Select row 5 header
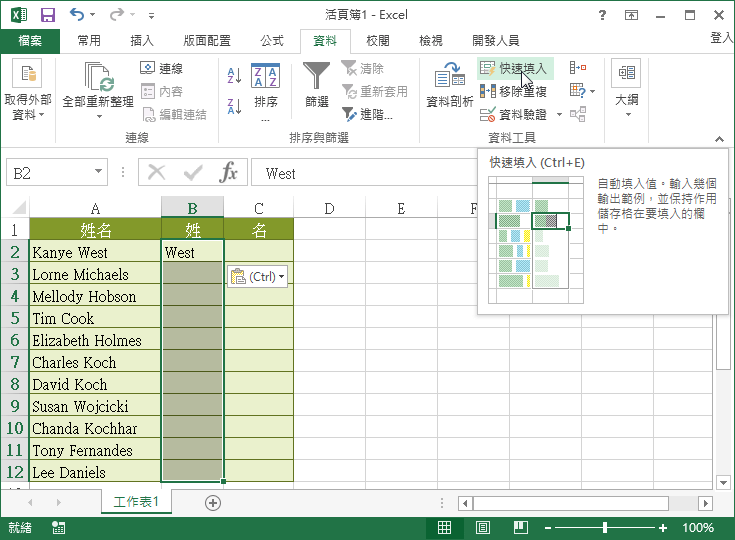Screen dimensions: 735x540 (15, 318)
